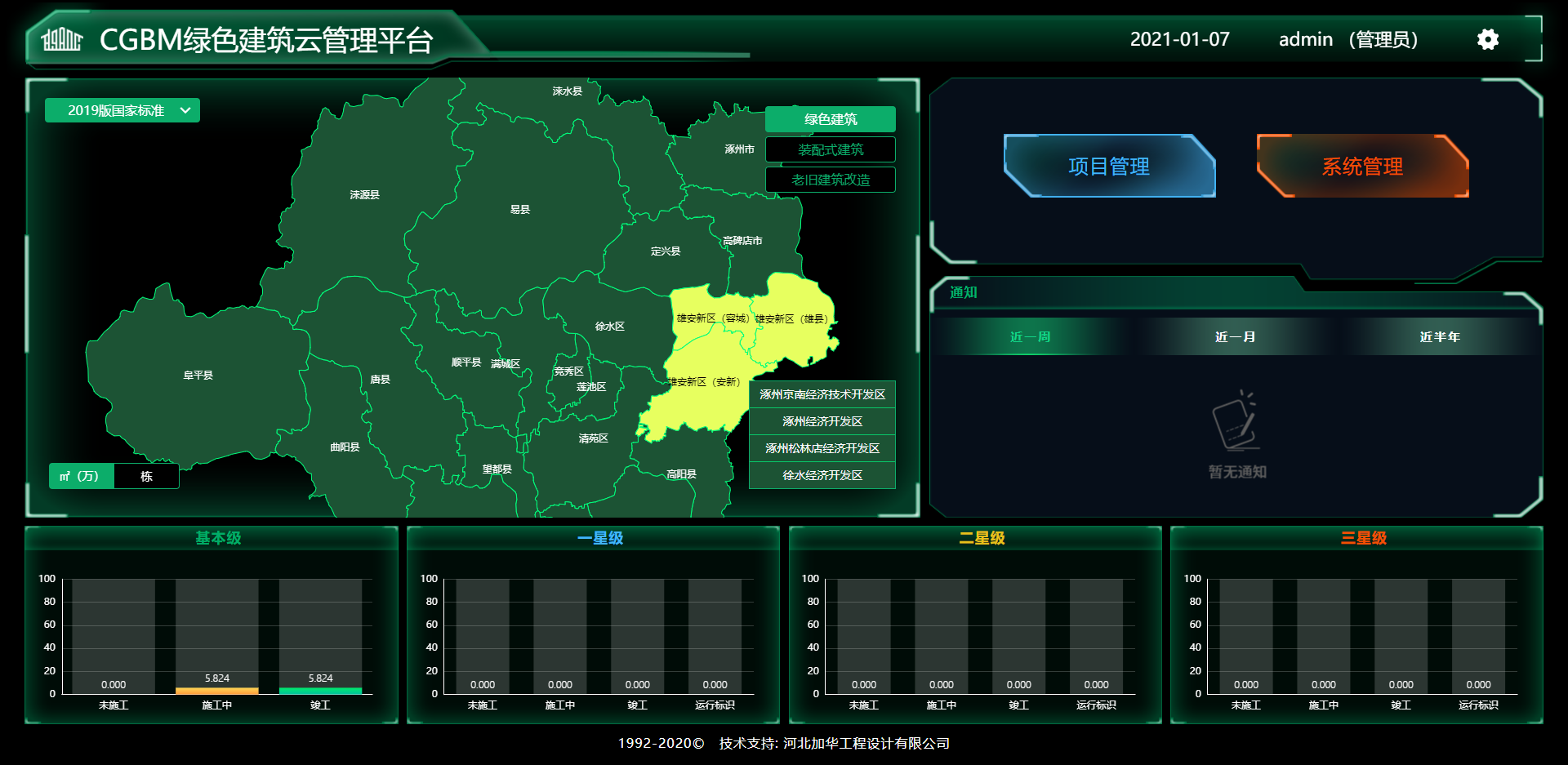Switch map unit to ㎡(万)
Screen dimensions: 1568x765
tap(81, 476)
